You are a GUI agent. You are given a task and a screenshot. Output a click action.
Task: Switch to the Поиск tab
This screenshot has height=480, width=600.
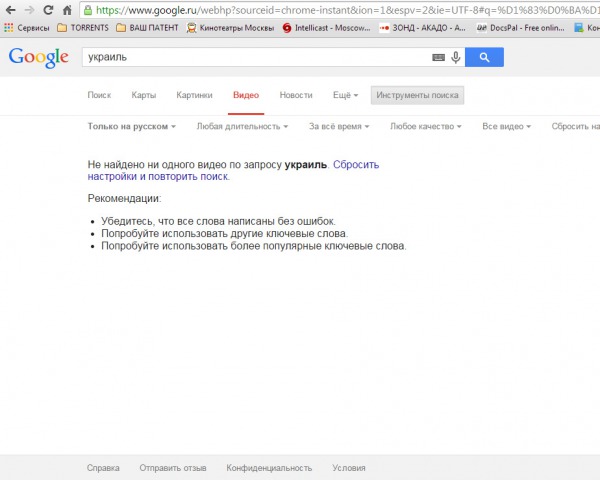tap(99, 95)
